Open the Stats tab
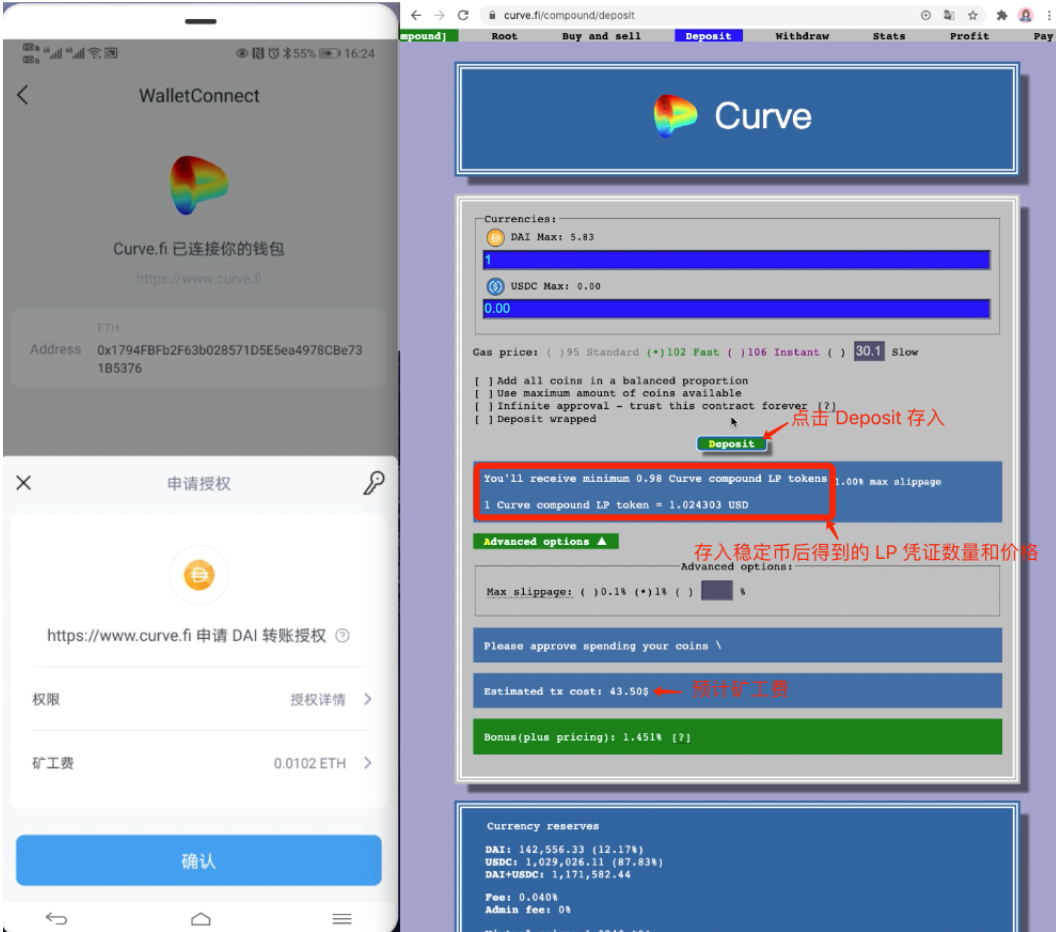 888,36
